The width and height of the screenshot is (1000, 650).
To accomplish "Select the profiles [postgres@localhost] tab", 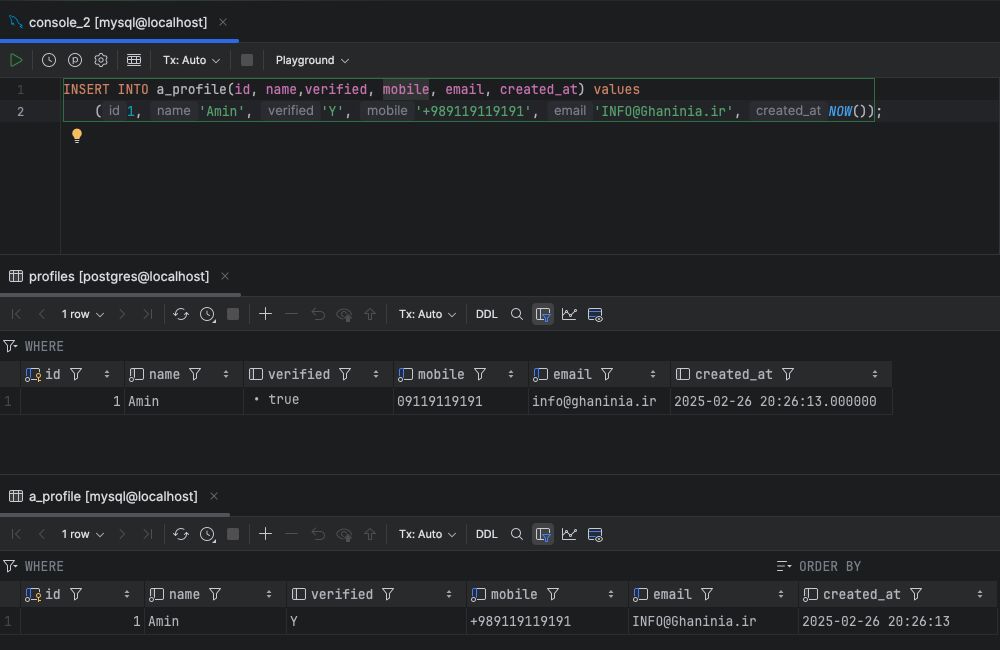I will (x=119, y=276).
